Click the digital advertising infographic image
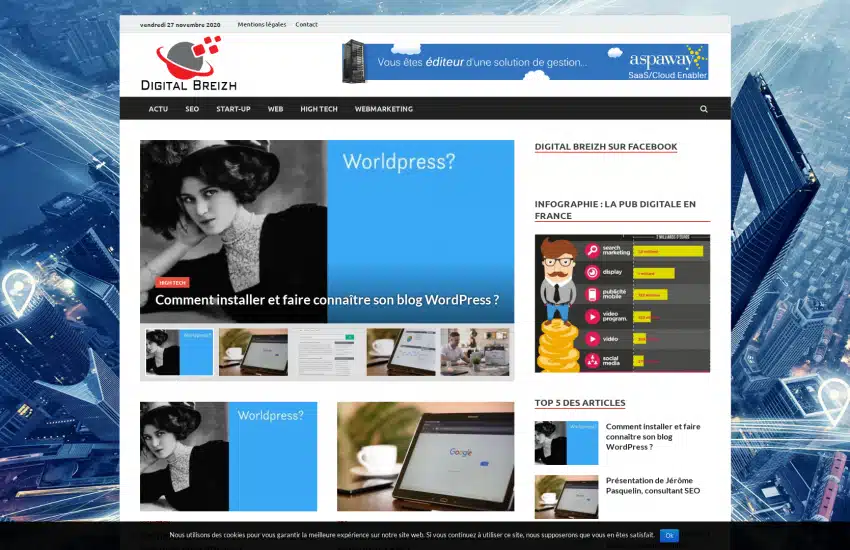The image size is (850, 550). point(622,303)
